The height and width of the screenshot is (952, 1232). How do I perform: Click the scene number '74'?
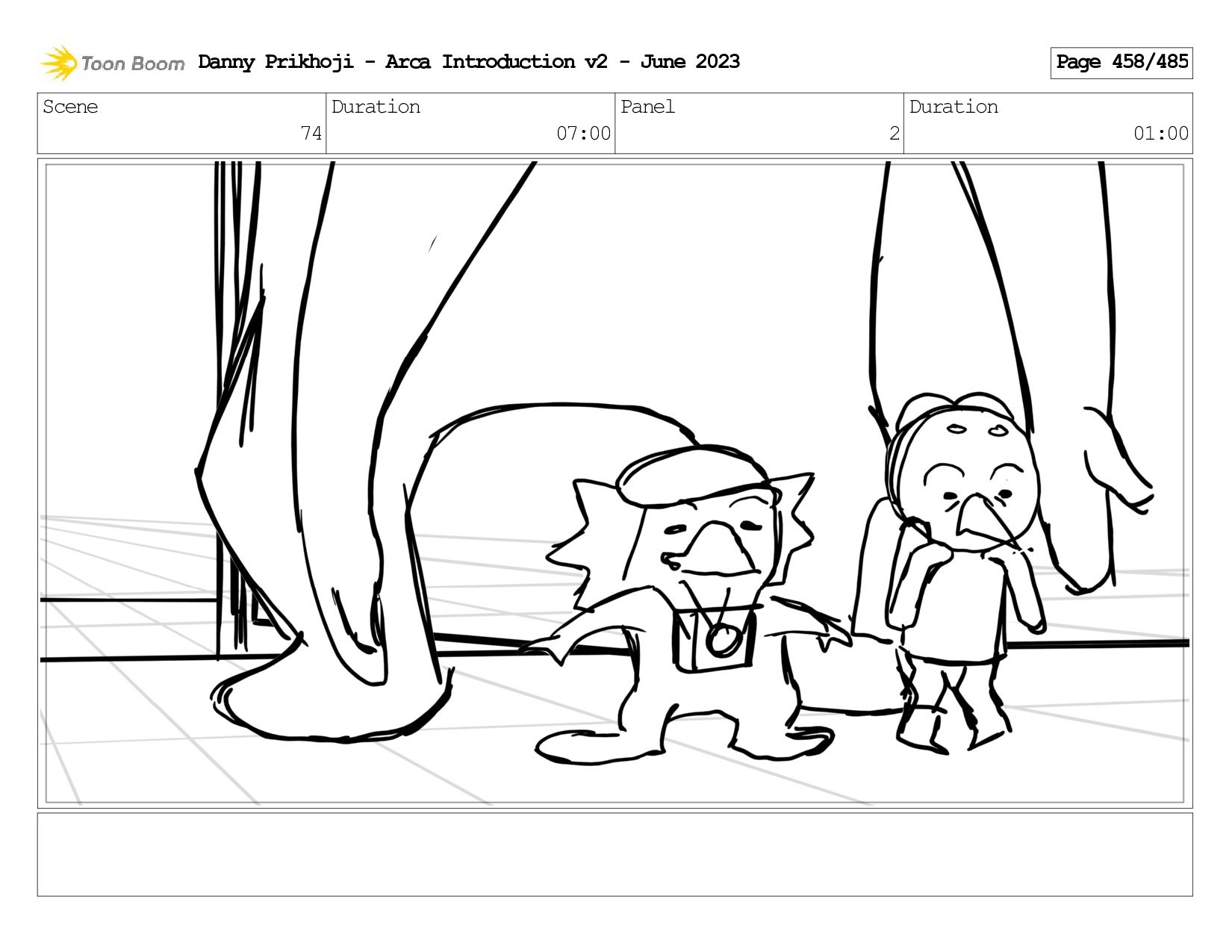click(x=311, y=134)
